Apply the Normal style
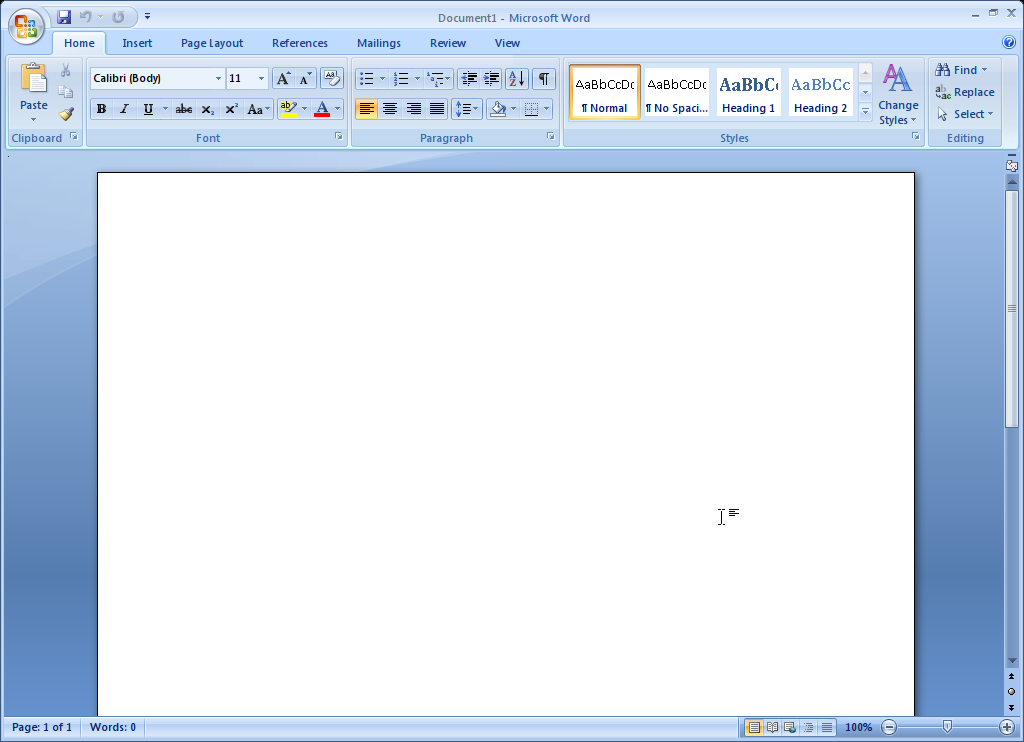Viewport: 1024px width, 742px height. (x=605, y=92)
